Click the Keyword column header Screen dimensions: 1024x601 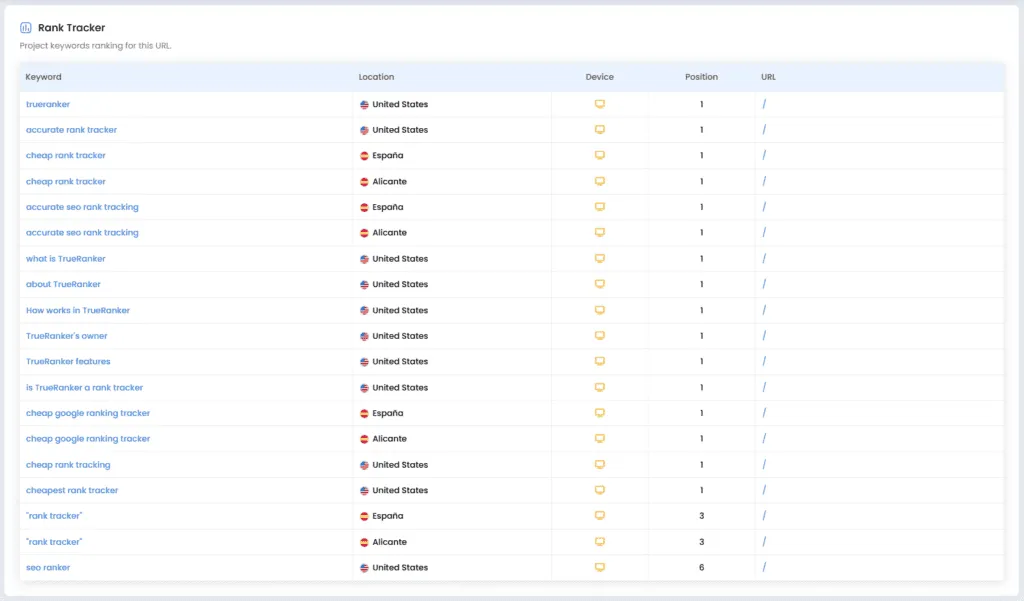43,77
